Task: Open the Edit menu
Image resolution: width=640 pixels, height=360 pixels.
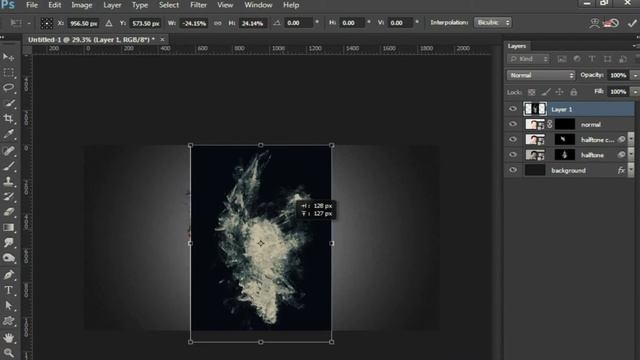Action: click(54, 5)
